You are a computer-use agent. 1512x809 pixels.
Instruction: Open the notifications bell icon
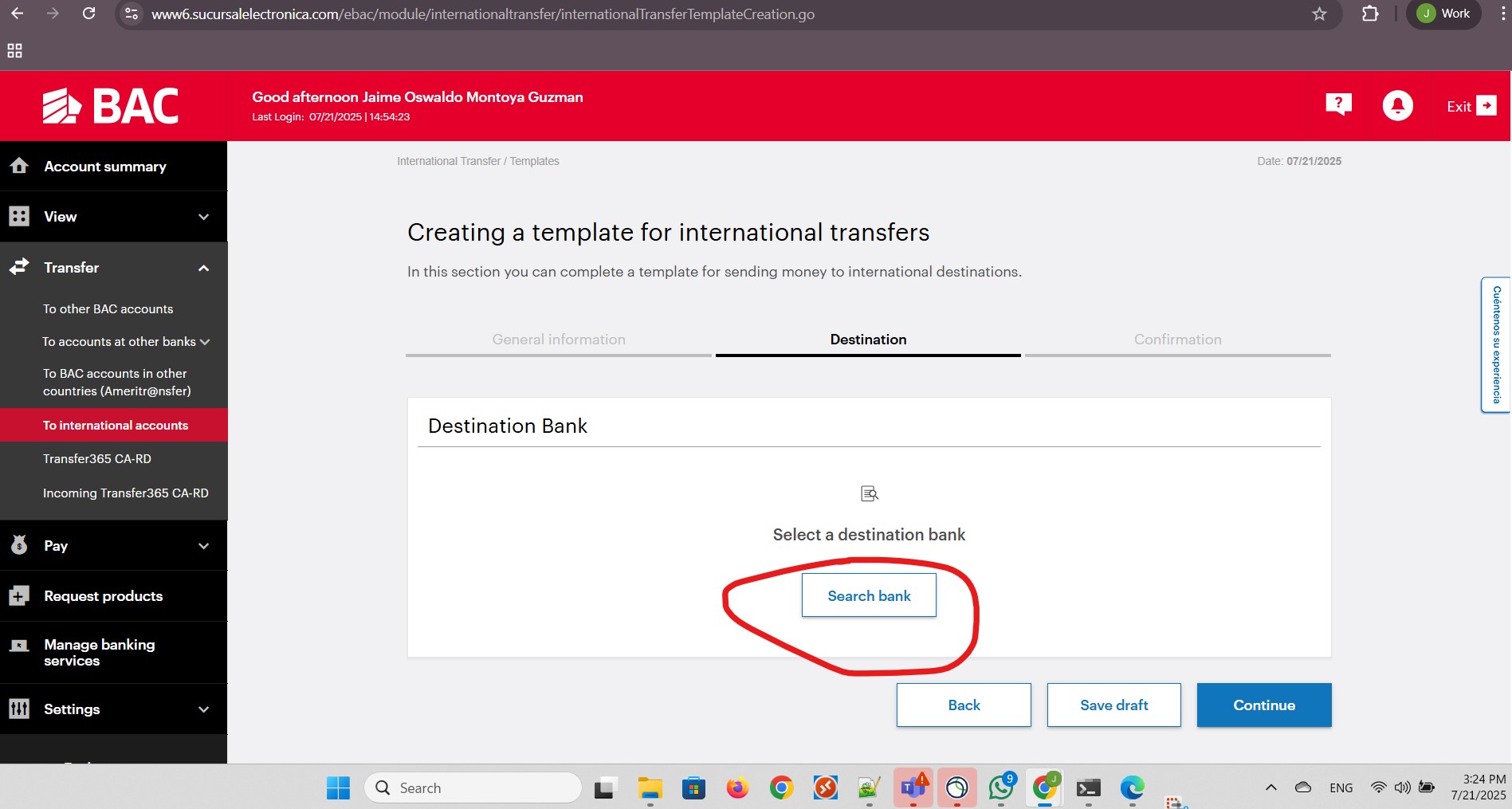1397,105
